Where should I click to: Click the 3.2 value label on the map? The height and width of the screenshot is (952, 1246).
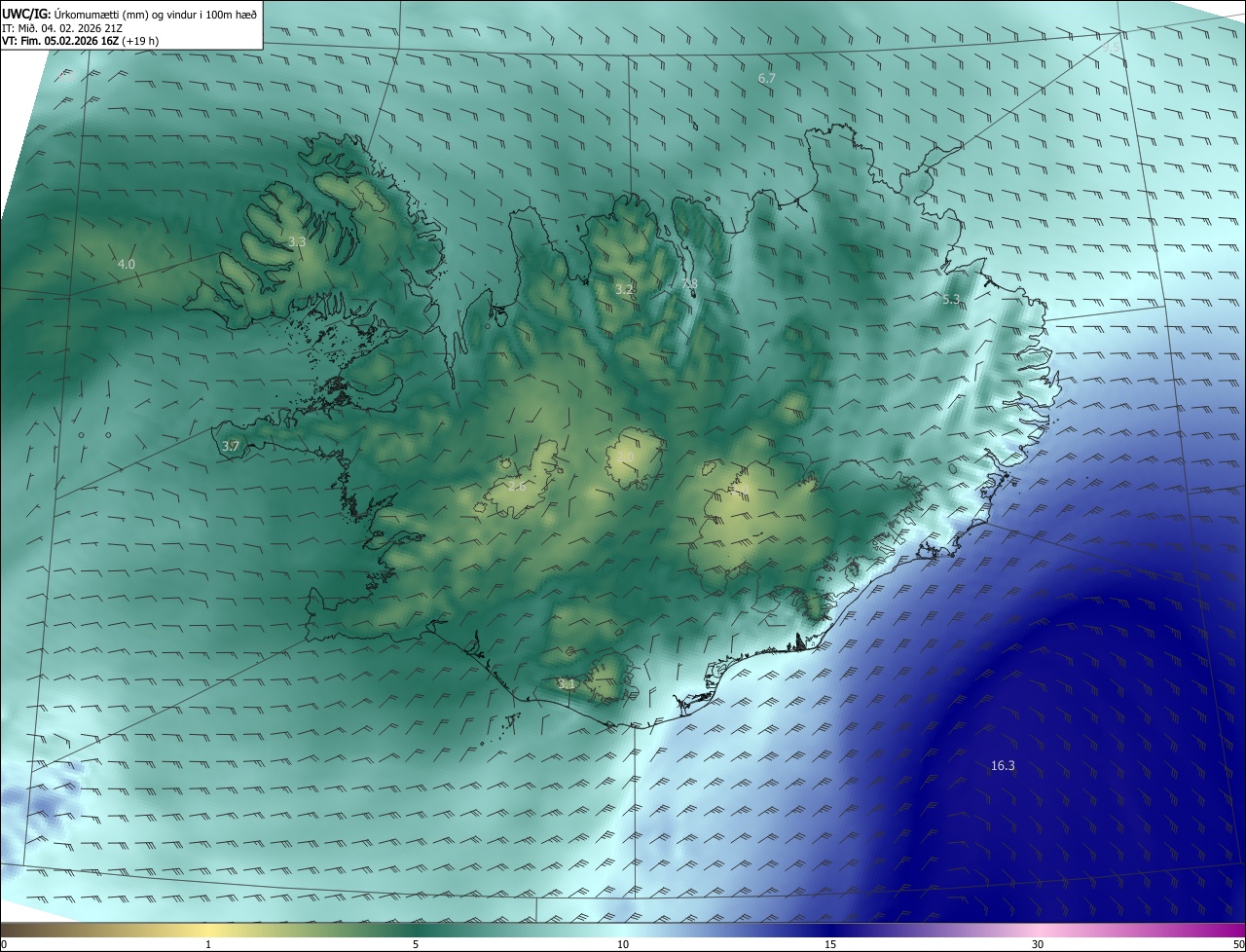624,289
